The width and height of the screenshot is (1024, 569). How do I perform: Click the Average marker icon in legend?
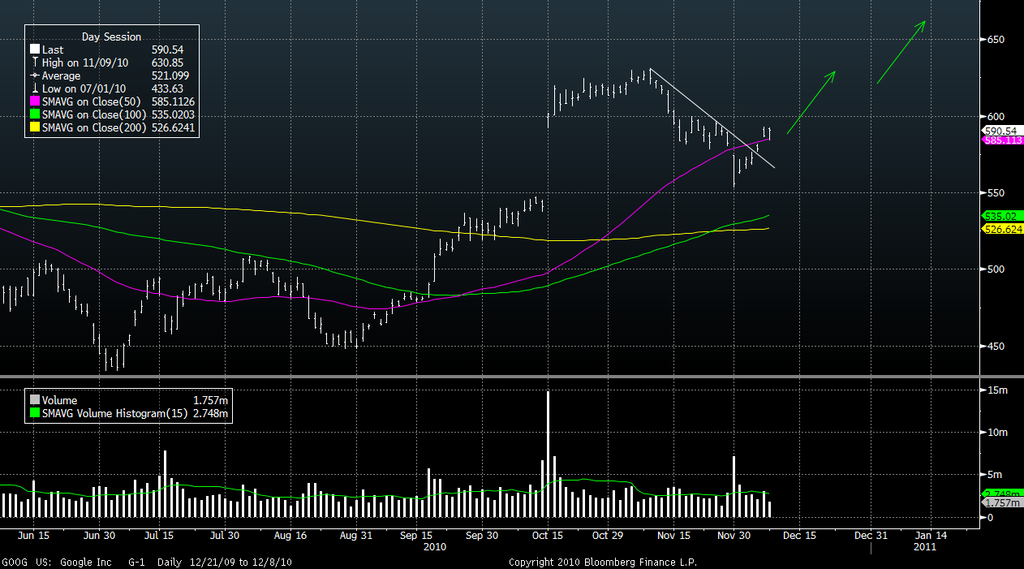(35, 75)
